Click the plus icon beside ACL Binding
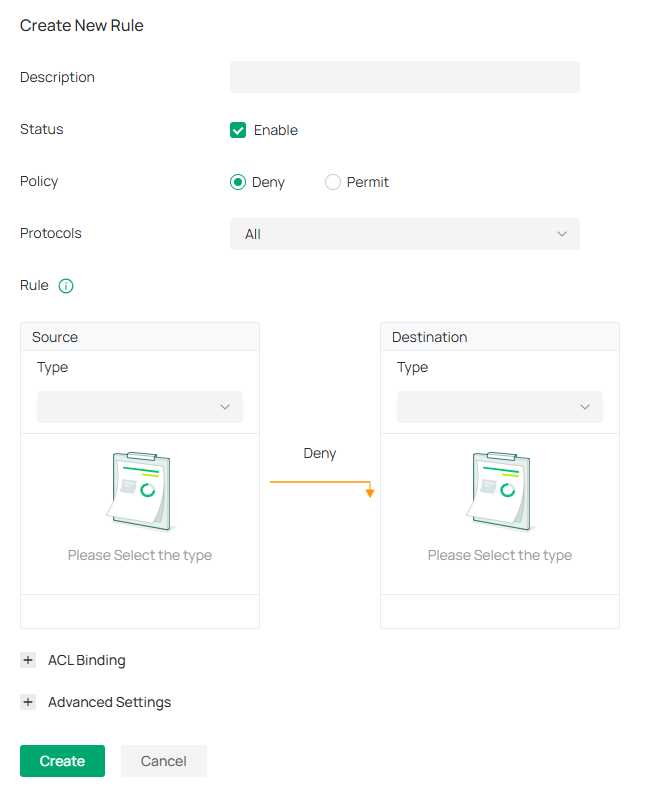 (x=28, y=661)
